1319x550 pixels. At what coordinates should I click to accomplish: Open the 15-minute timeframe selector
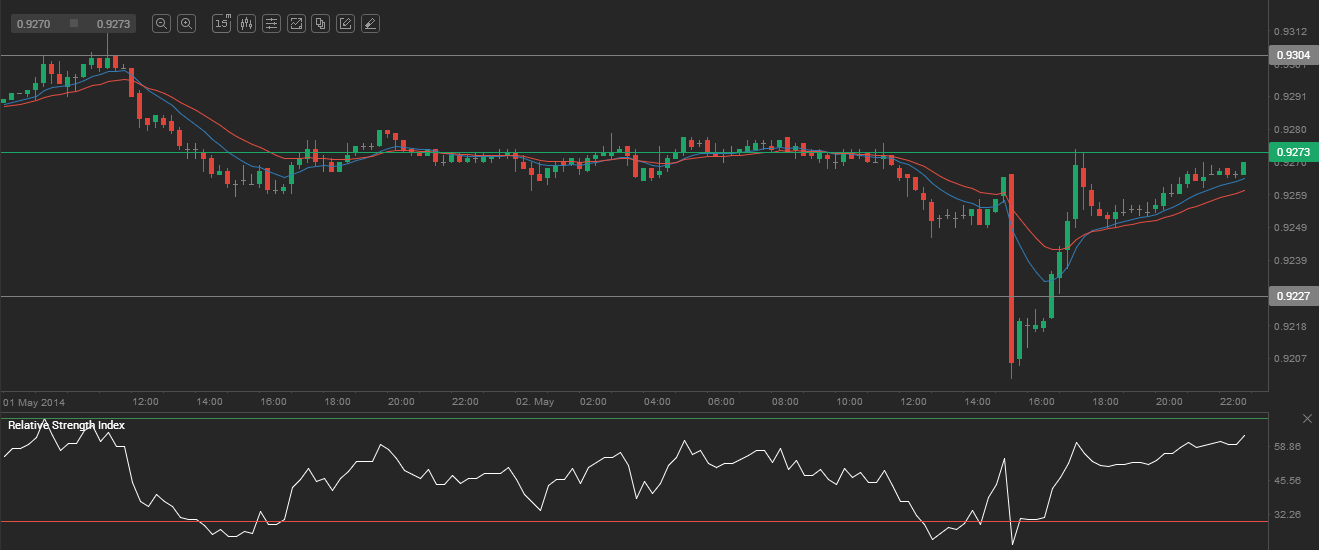[222, 23]
